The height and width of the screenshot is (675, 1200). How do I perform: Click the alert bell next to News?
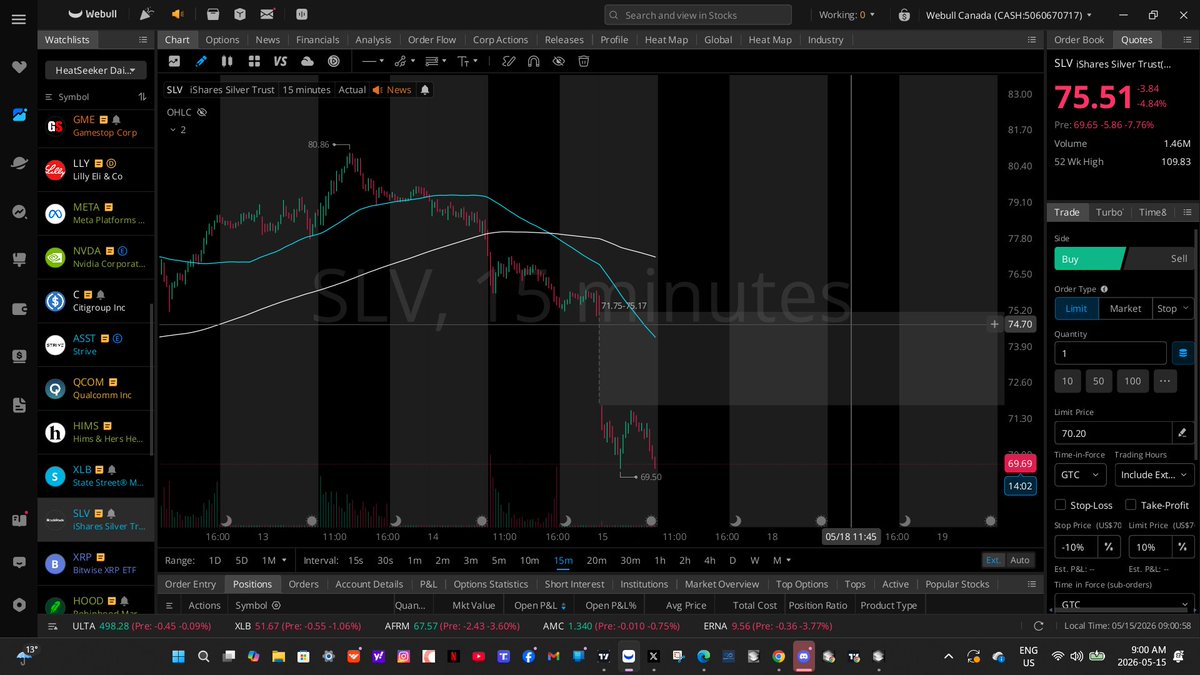coord(425,90)
